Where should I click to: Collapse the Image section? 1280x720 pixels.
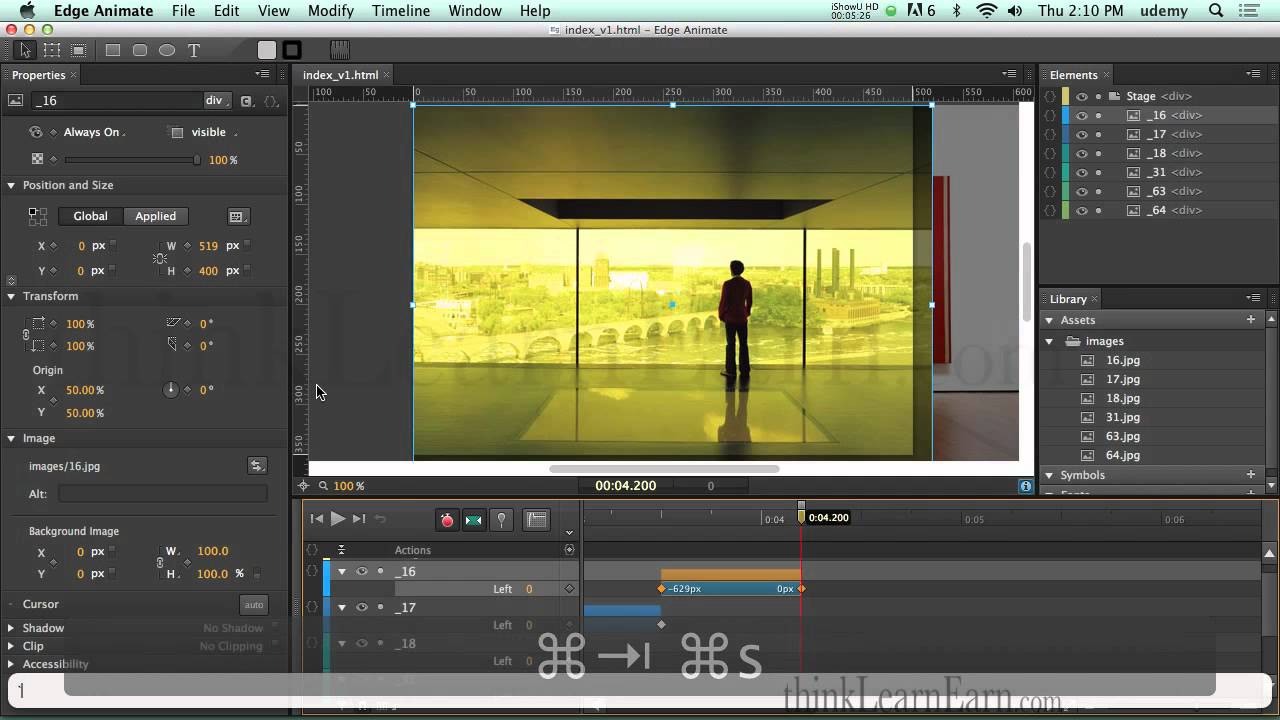tap(11, 438)
